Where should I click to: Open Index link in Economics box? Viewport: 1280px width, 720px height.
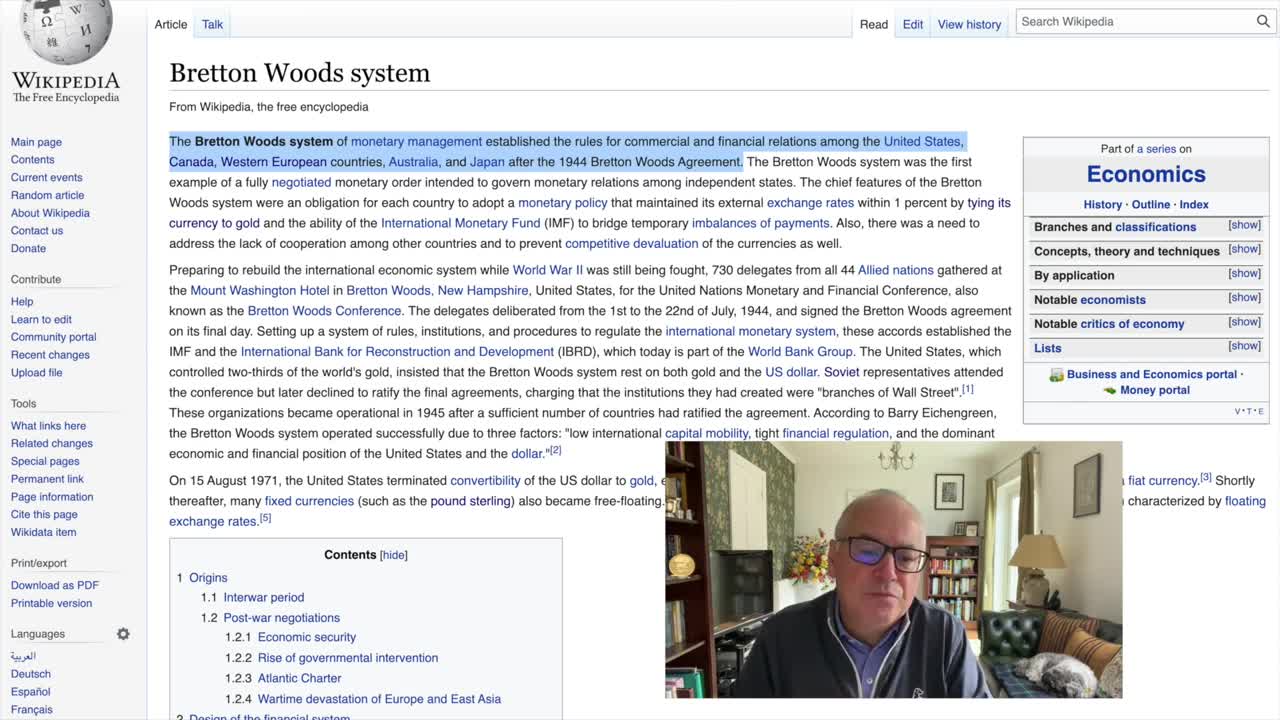(1194, 204)
